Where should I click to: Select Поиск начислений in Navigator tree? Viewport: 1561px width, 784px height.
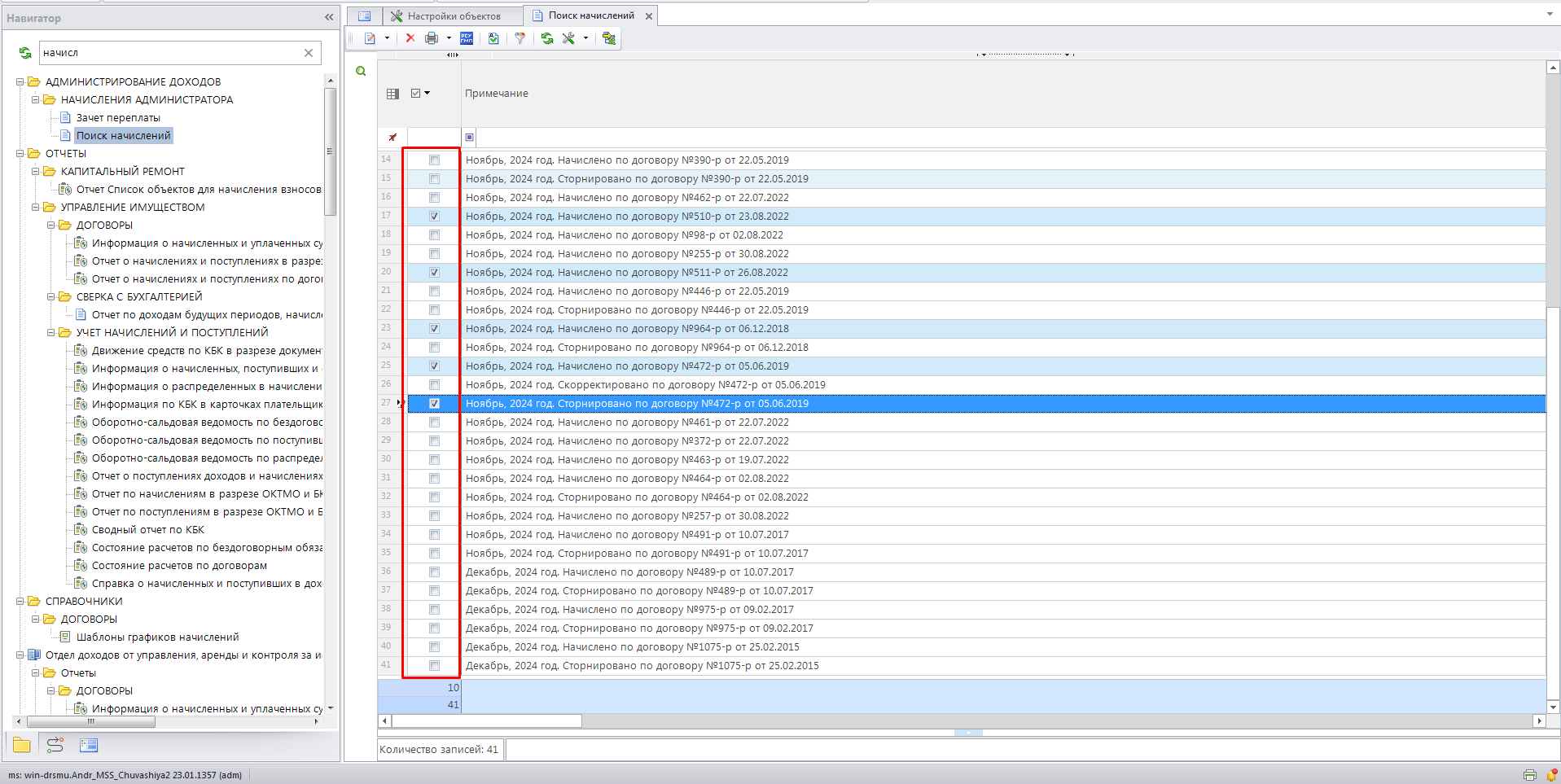(x=124, y=136)
